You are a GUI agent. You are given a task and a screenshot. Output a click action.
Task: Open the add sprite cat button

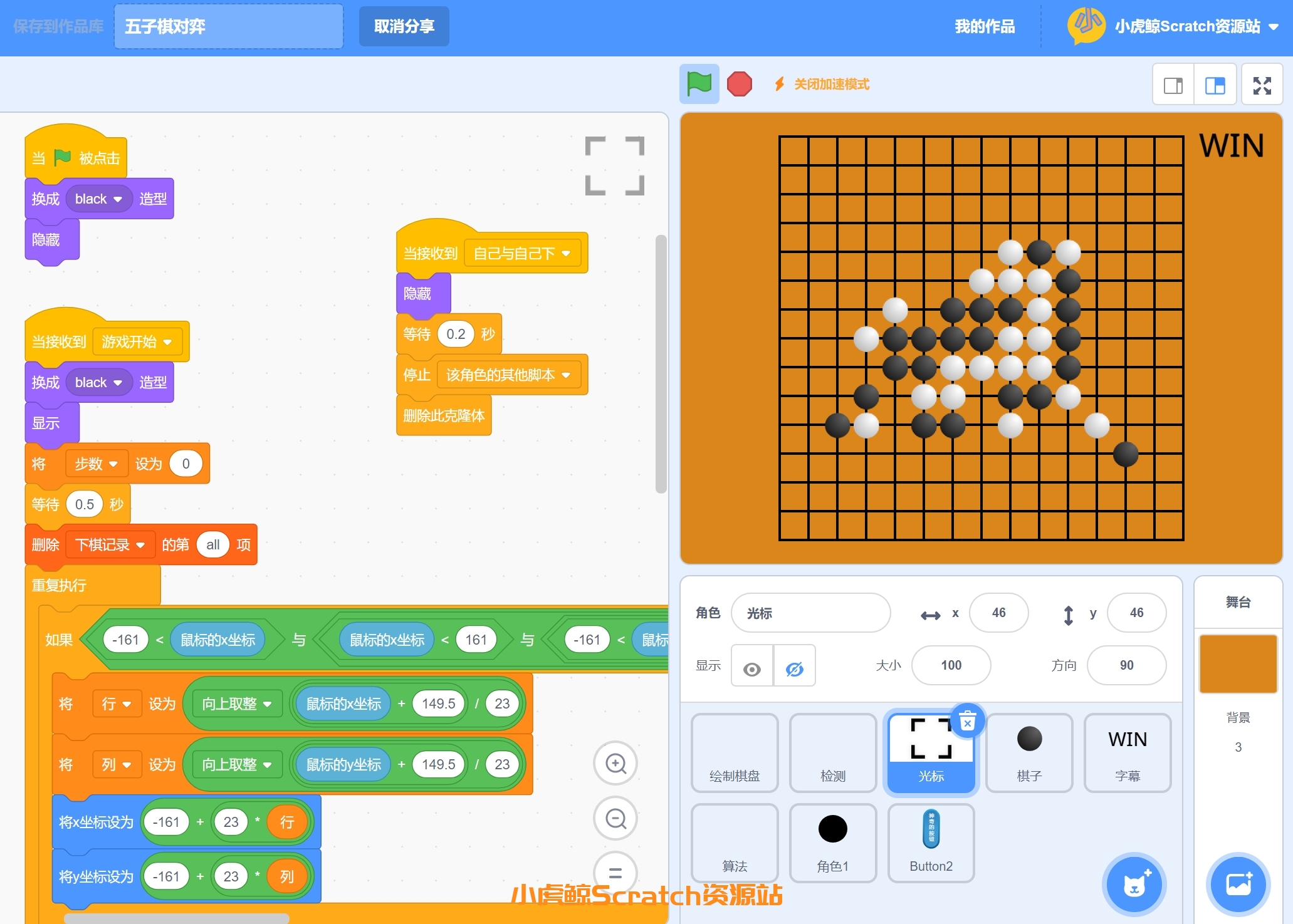(1134, 884)
